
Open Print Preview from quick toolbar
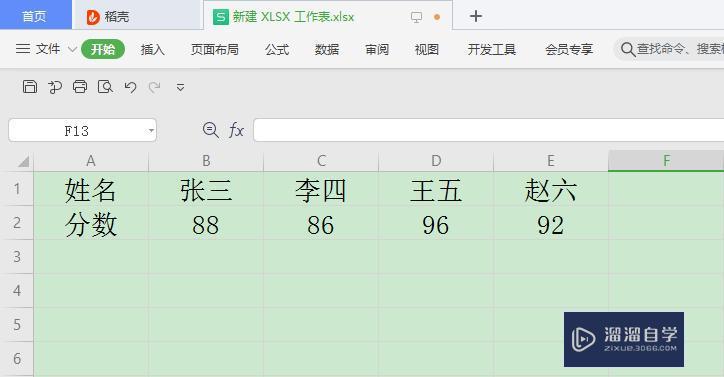point(105,86)
